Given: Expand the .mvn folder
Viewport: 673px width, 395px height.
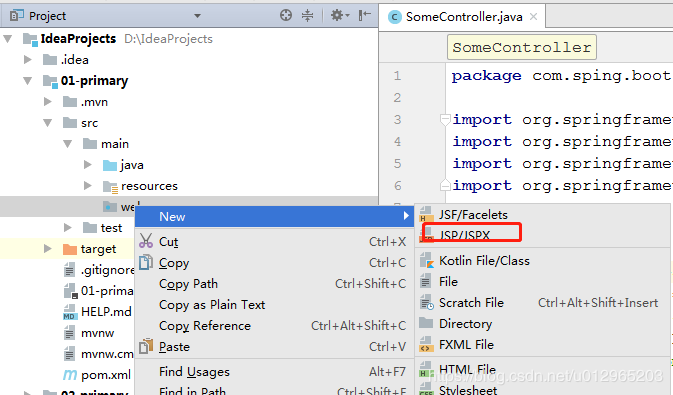Looking at the screenshot, I should click(x=48, y=102).
